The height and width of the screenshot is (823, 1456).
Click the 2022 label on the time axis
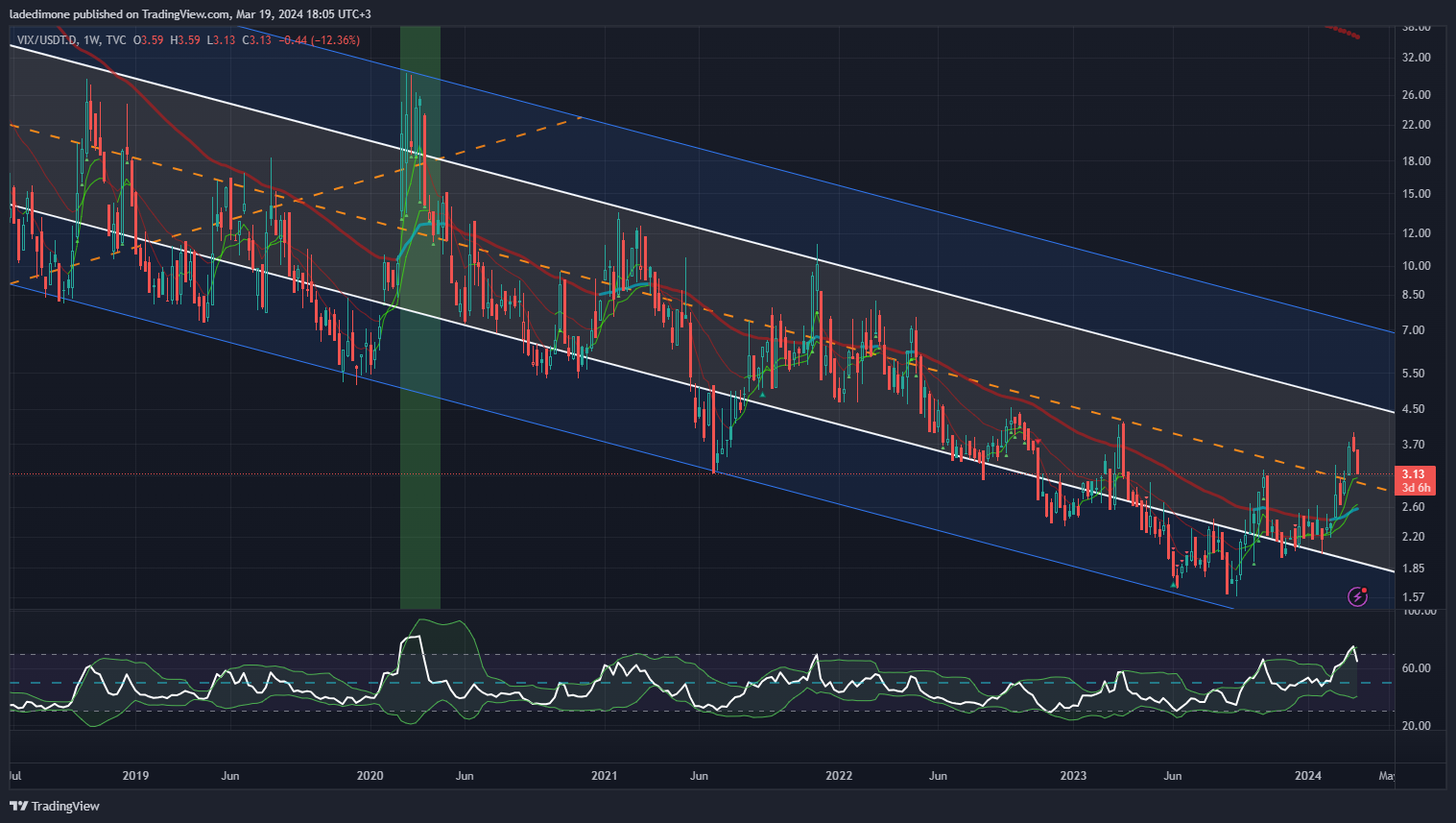coord(839,776)
